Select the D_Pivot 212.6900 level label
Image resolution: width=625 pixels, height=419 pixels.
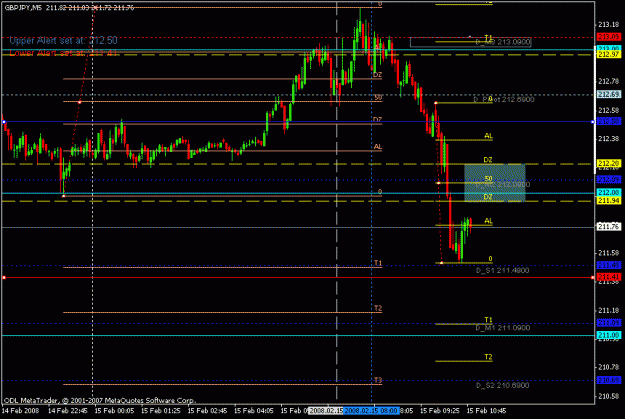pyautogui.click(x=504, y=100)
